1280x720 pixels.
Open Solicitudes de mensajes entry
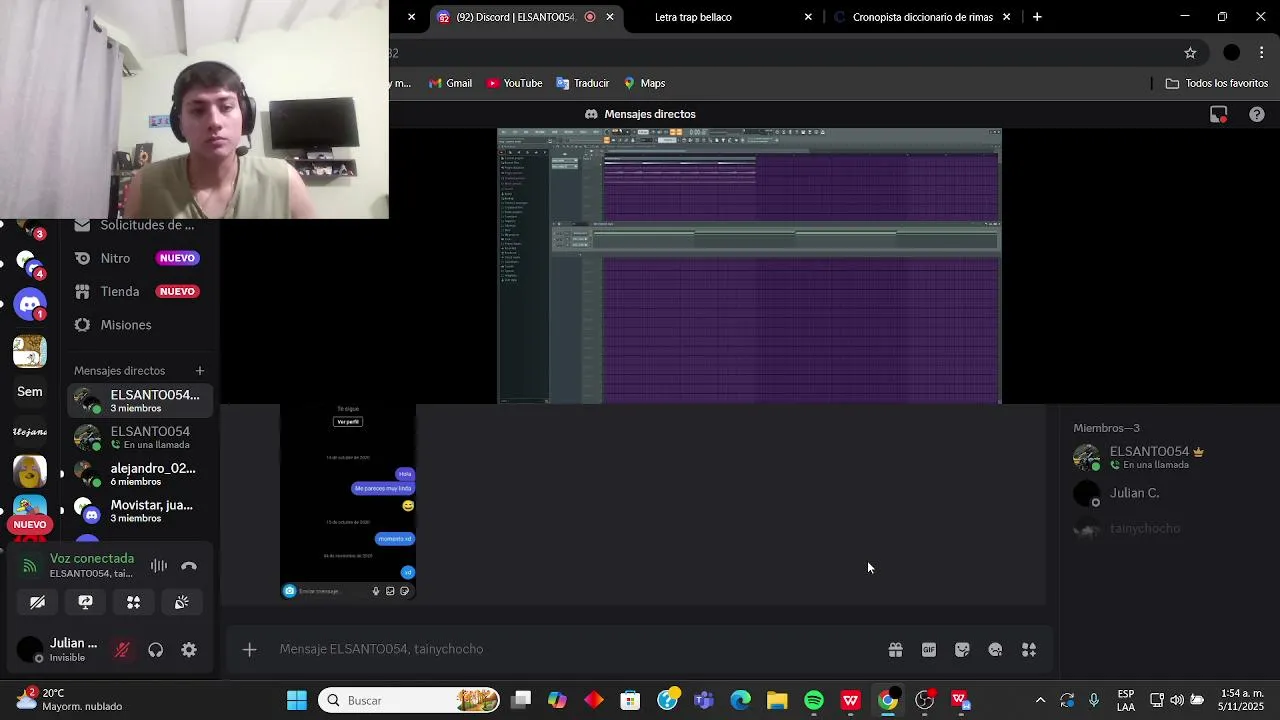pyautogui.click(x=140, y=225)
